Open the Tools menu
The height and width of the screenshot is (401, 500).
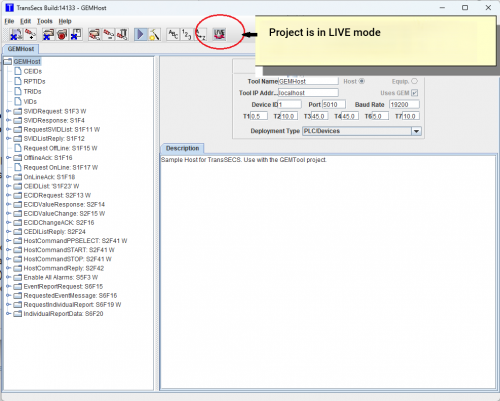45,21
